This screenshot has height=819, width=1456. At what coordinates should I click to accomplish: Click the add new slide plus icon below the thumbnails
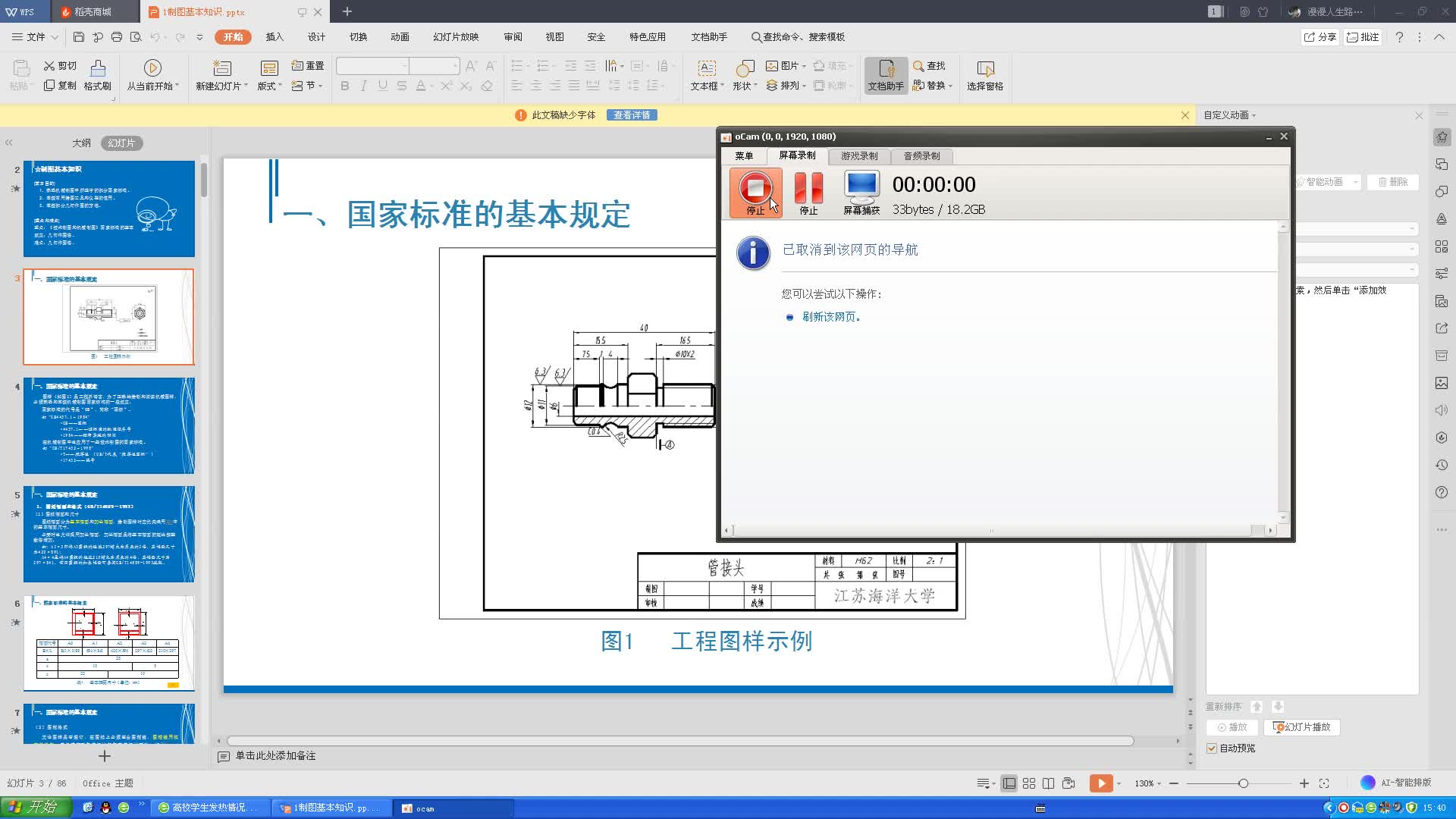pyautogui.click(x=105, y=756)
